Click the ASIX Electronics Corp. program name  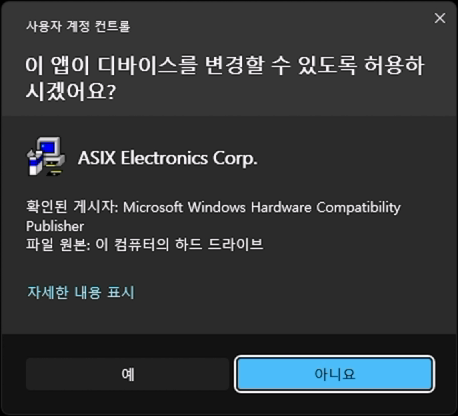click(x=168, y=158)
